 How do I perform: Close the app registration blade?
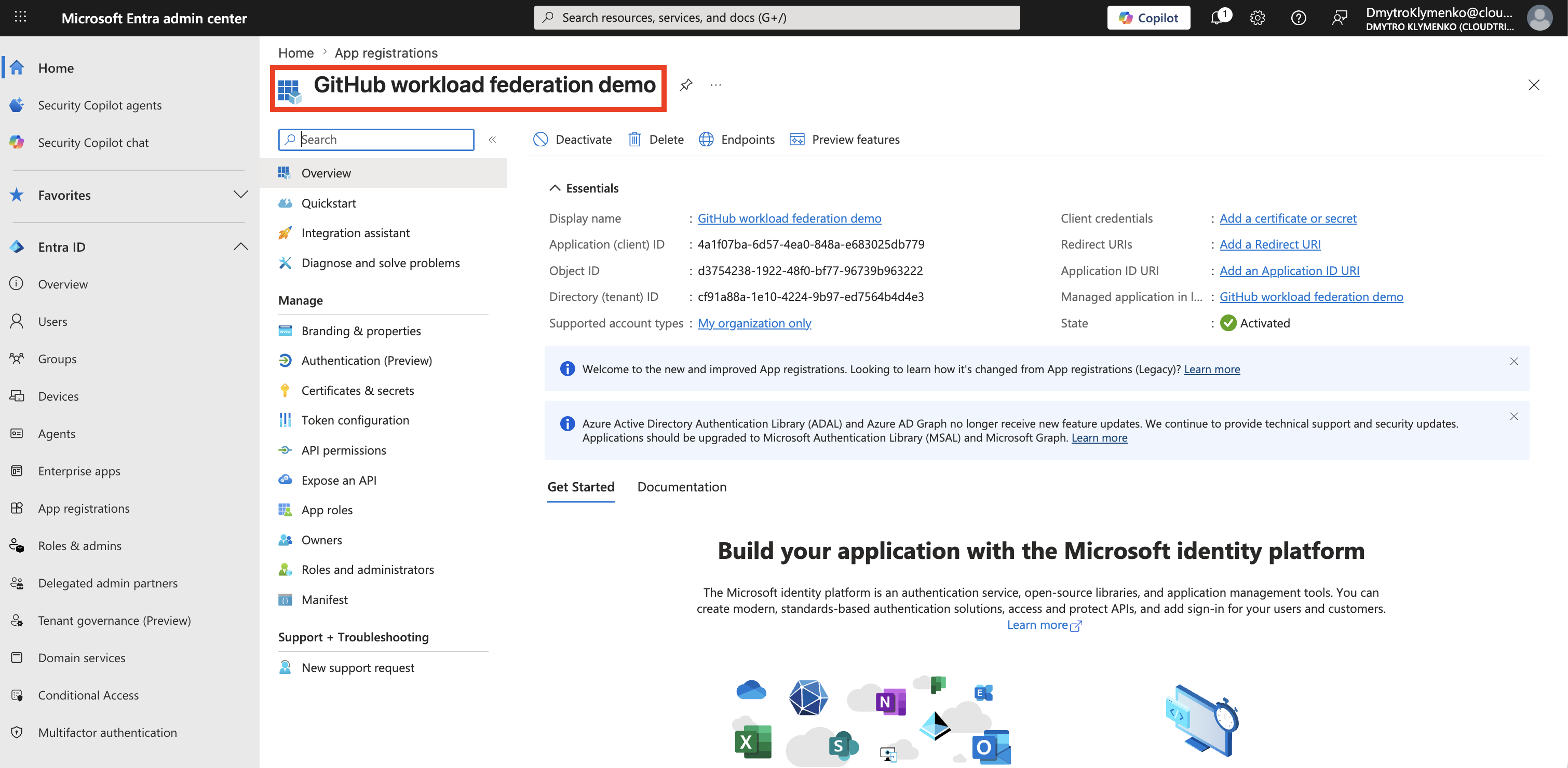pyautogui.click(x=1533, y=85)
